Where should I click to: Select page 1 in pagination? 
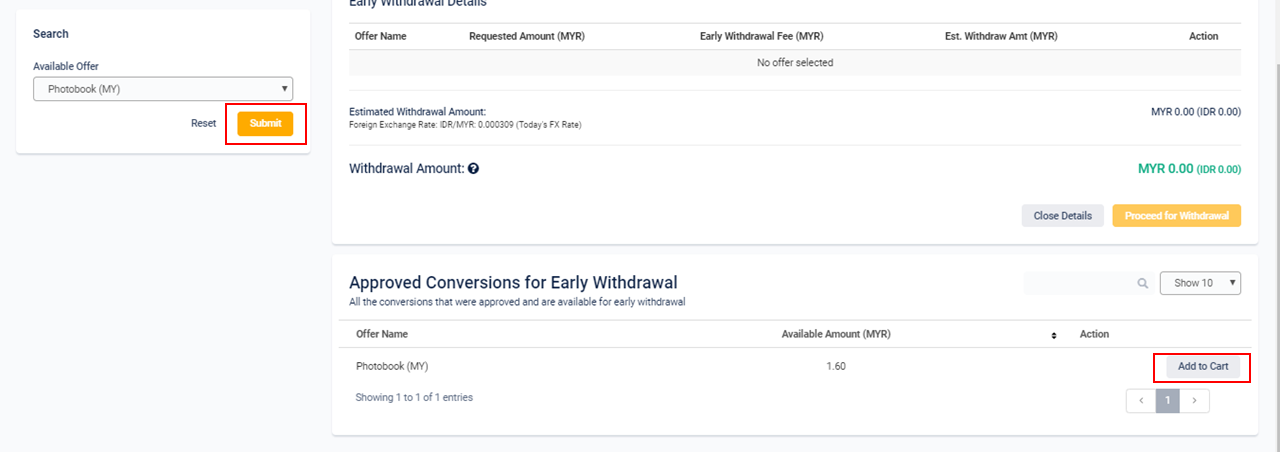(x=1168, y=401)
